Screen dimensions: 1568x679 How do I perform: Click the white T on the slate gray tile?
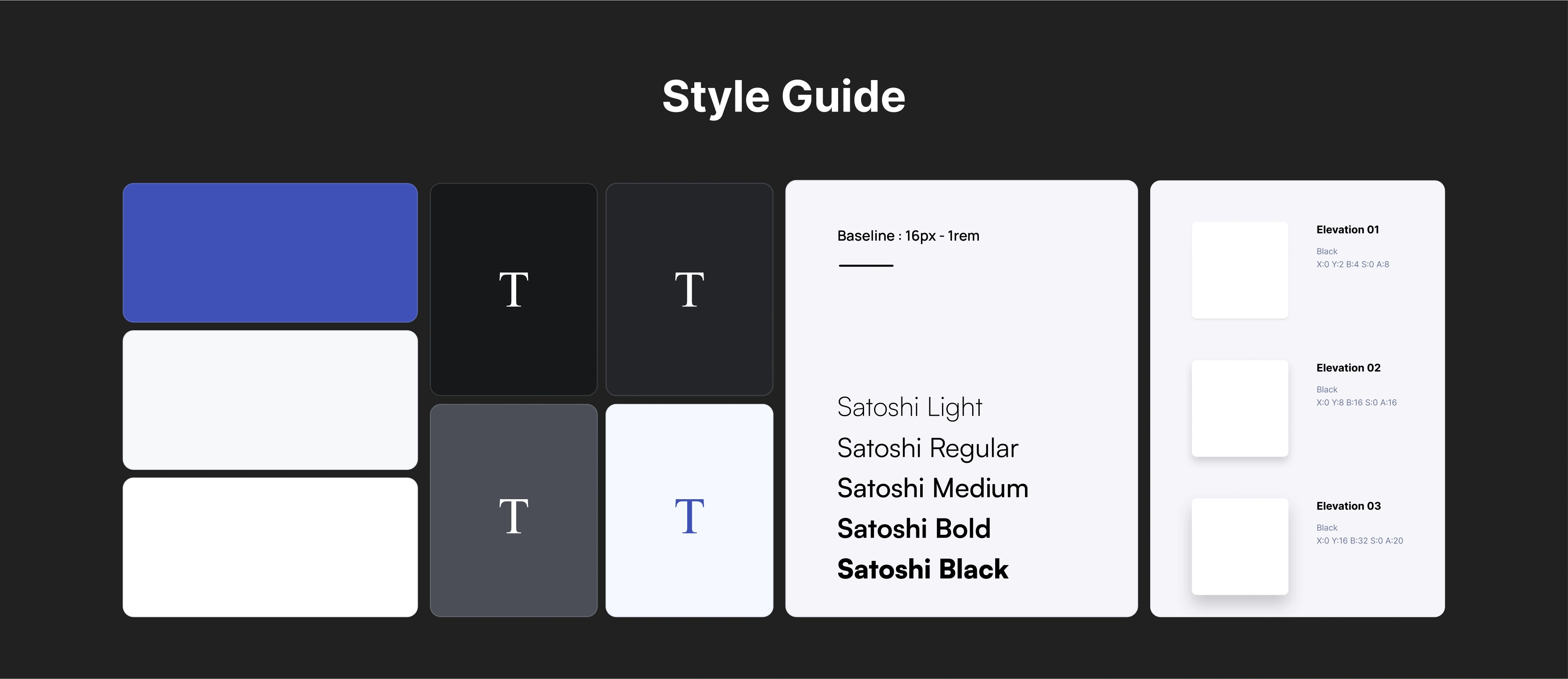pyautogui.click(x=513, y=516)
